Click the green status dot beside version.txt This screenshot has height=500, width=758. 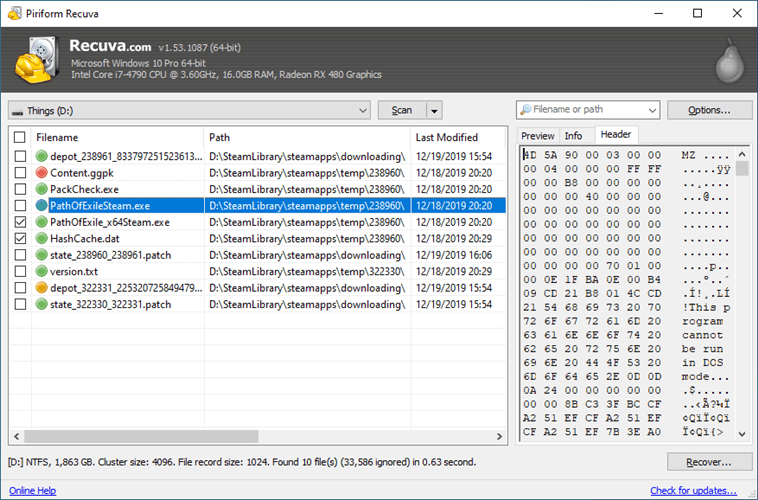click(42, 271)
